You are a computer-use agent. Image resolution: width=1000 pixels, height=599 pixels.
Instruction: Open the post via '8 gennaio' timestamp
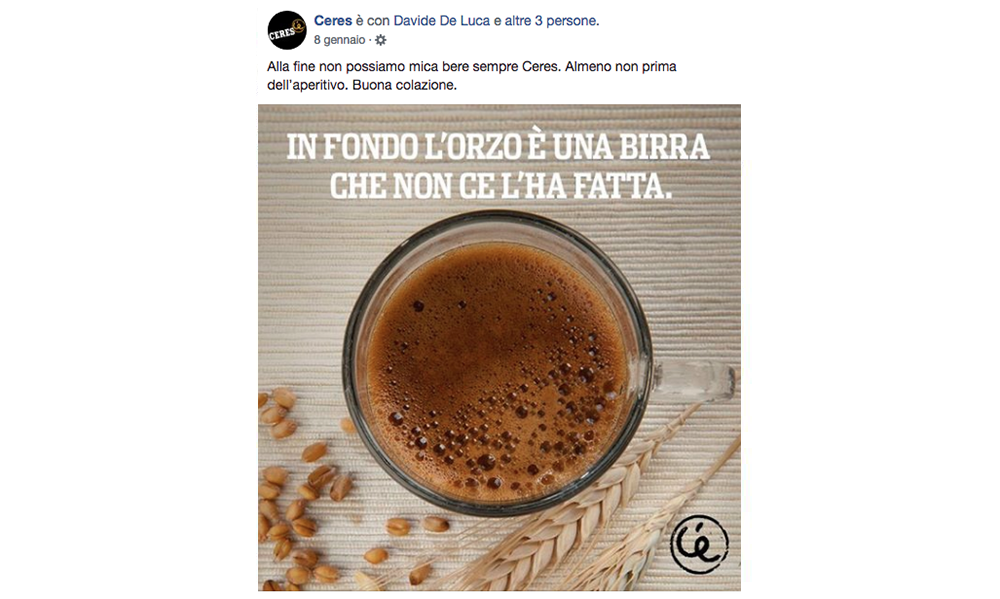point(339,40)
